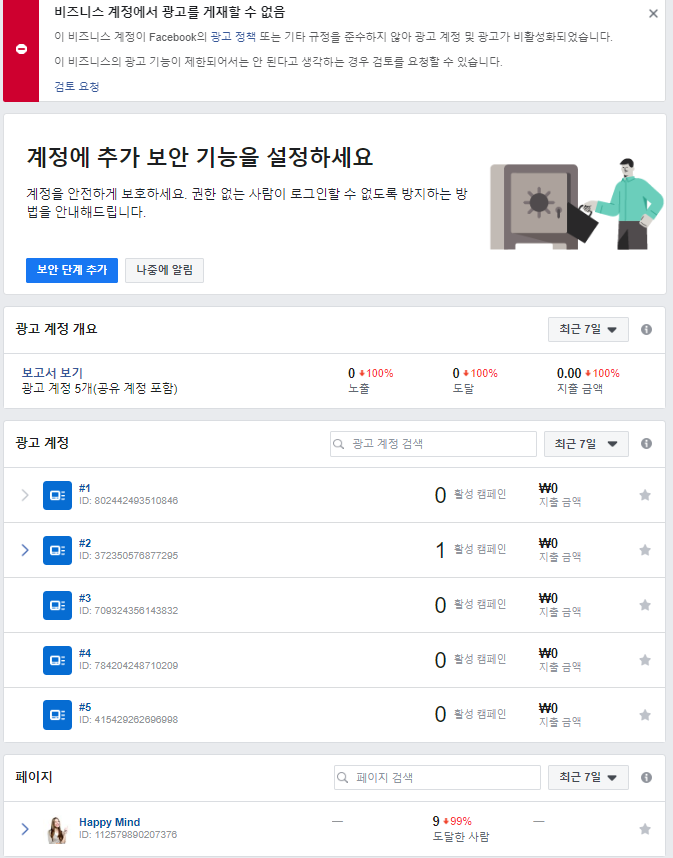Image resolution: width=673 pixels, height=858 pixels.
Task: Click the ad account #2 icon
Action: coord(57,550)
